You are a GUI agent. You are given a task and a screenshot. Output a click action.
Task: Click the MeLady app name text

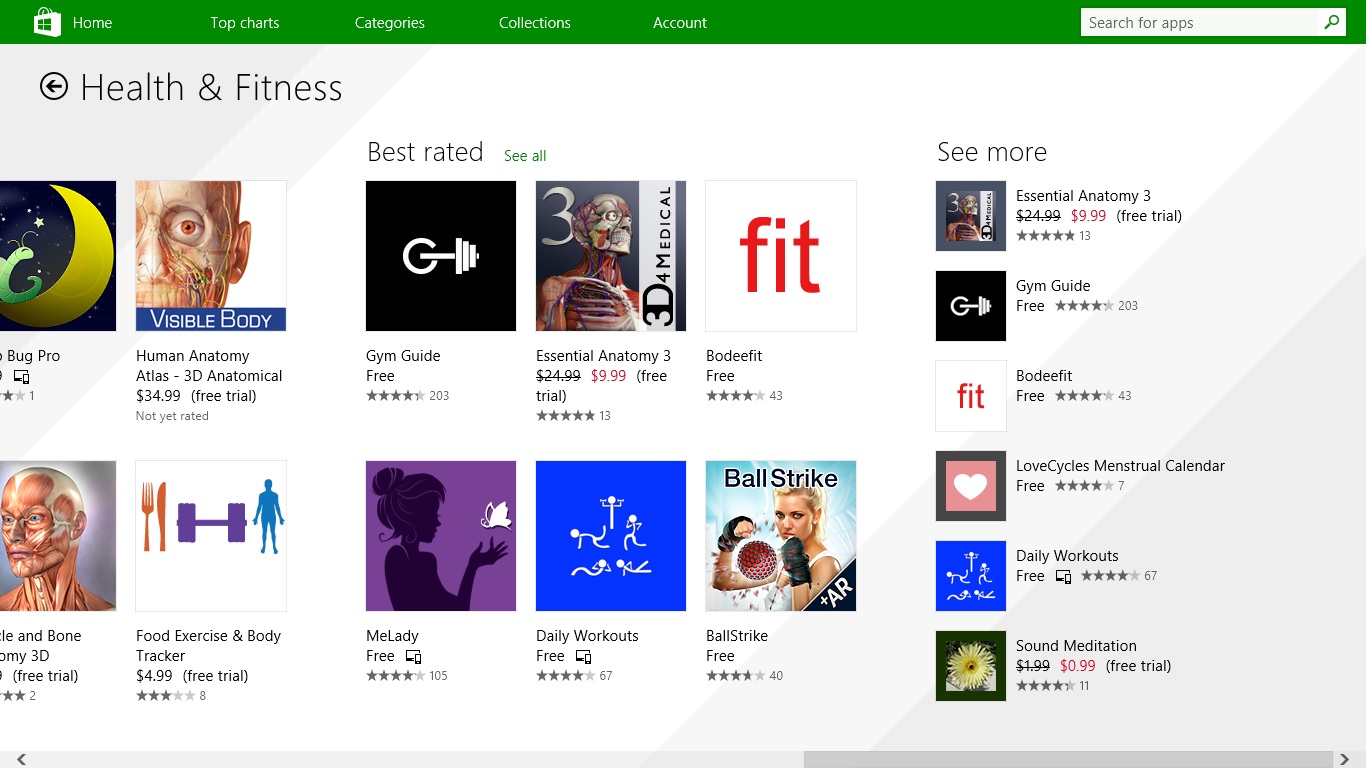point(392,636)
